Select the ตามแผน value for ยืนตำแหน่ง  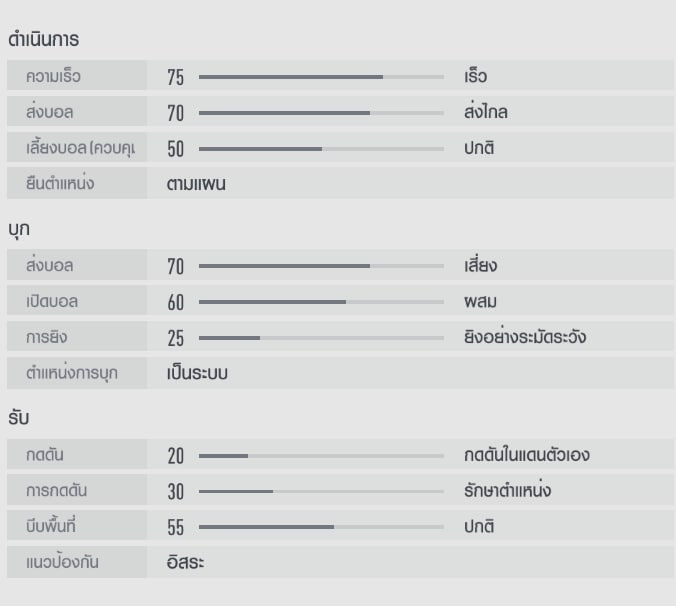(196, 184)
